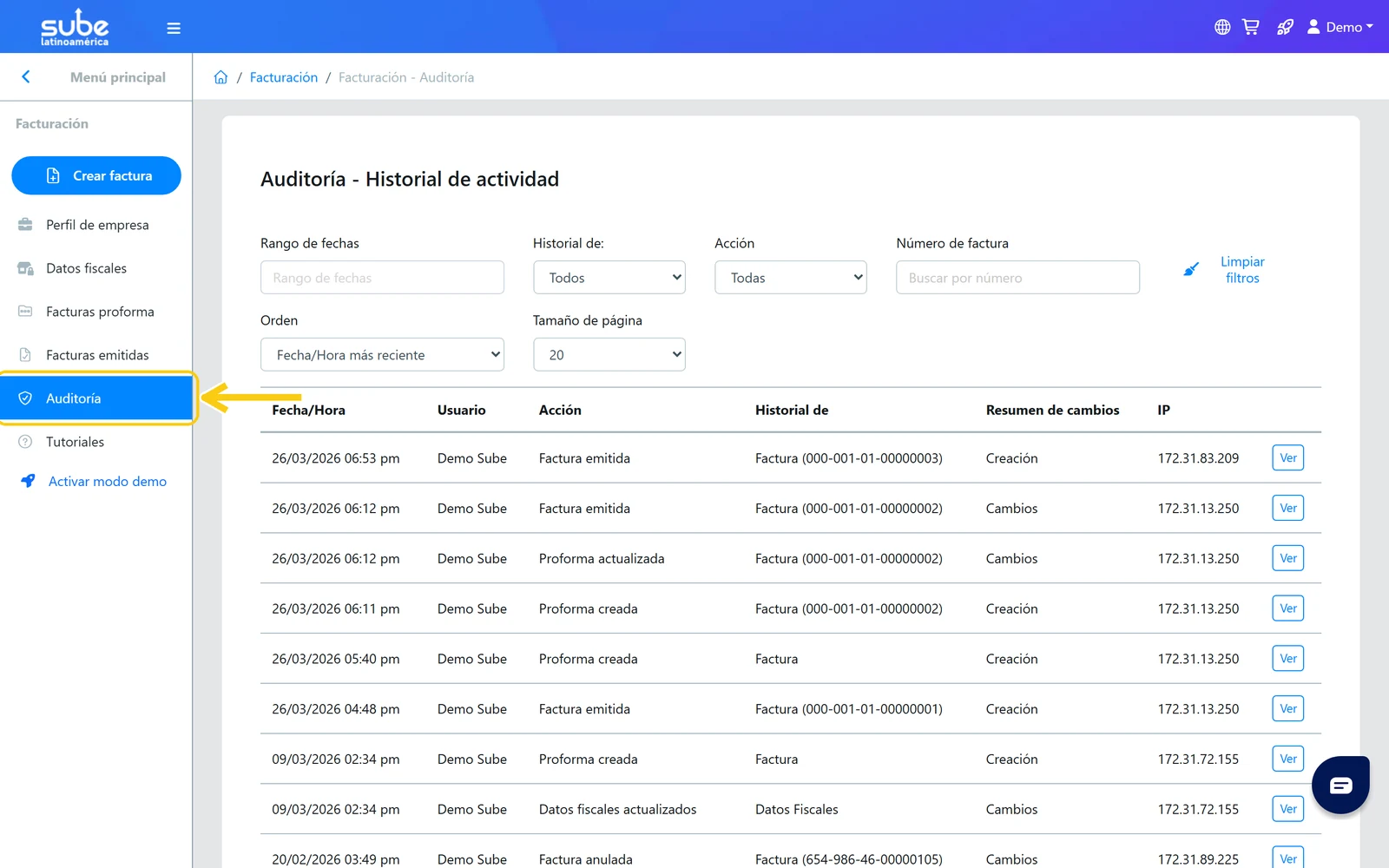The image size is (1389, 868).
Task: Click Activar modo demo link
Action: [108, 481]
